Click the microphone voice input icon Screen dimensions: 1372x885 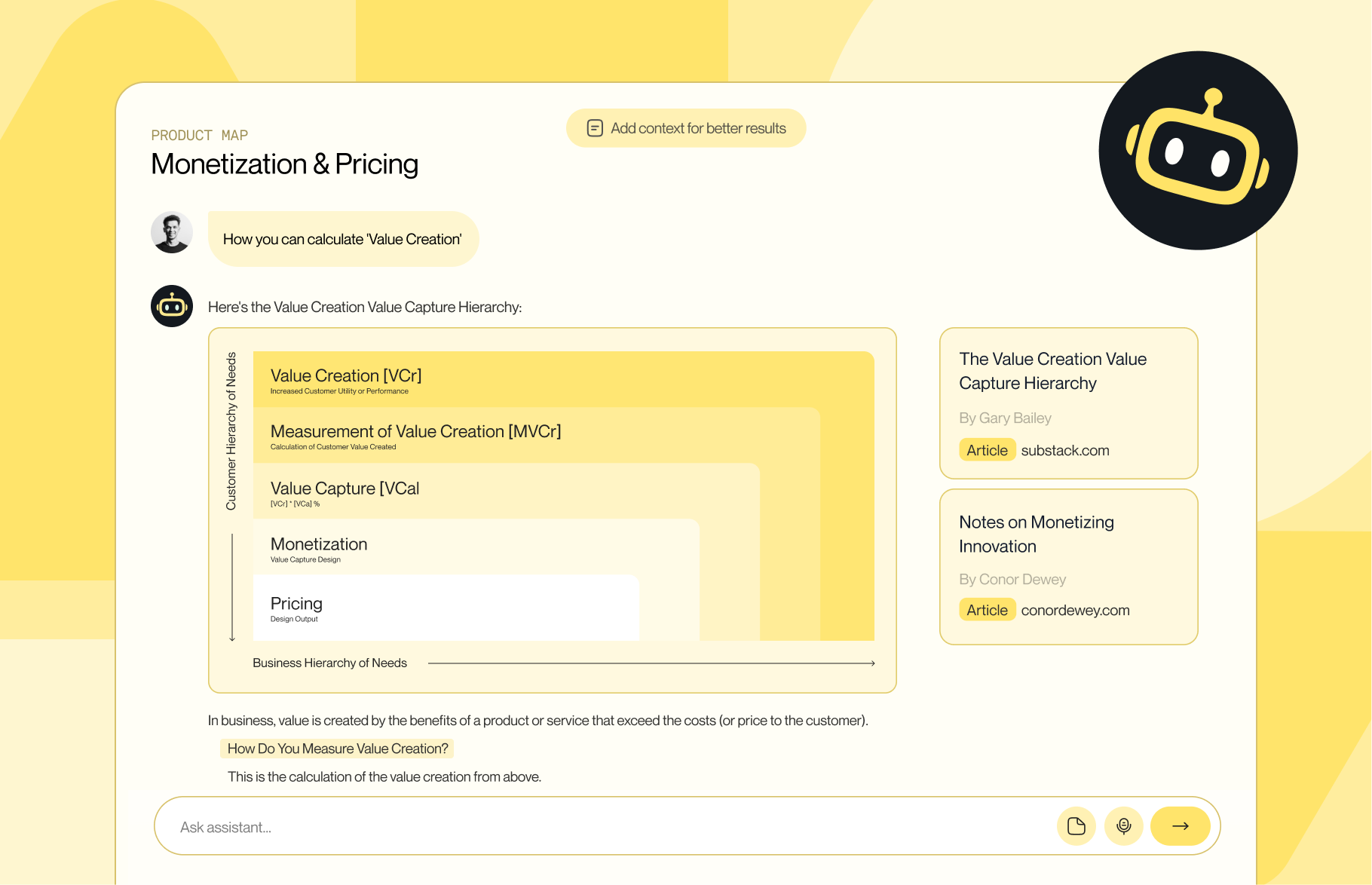click(1124, 826)
